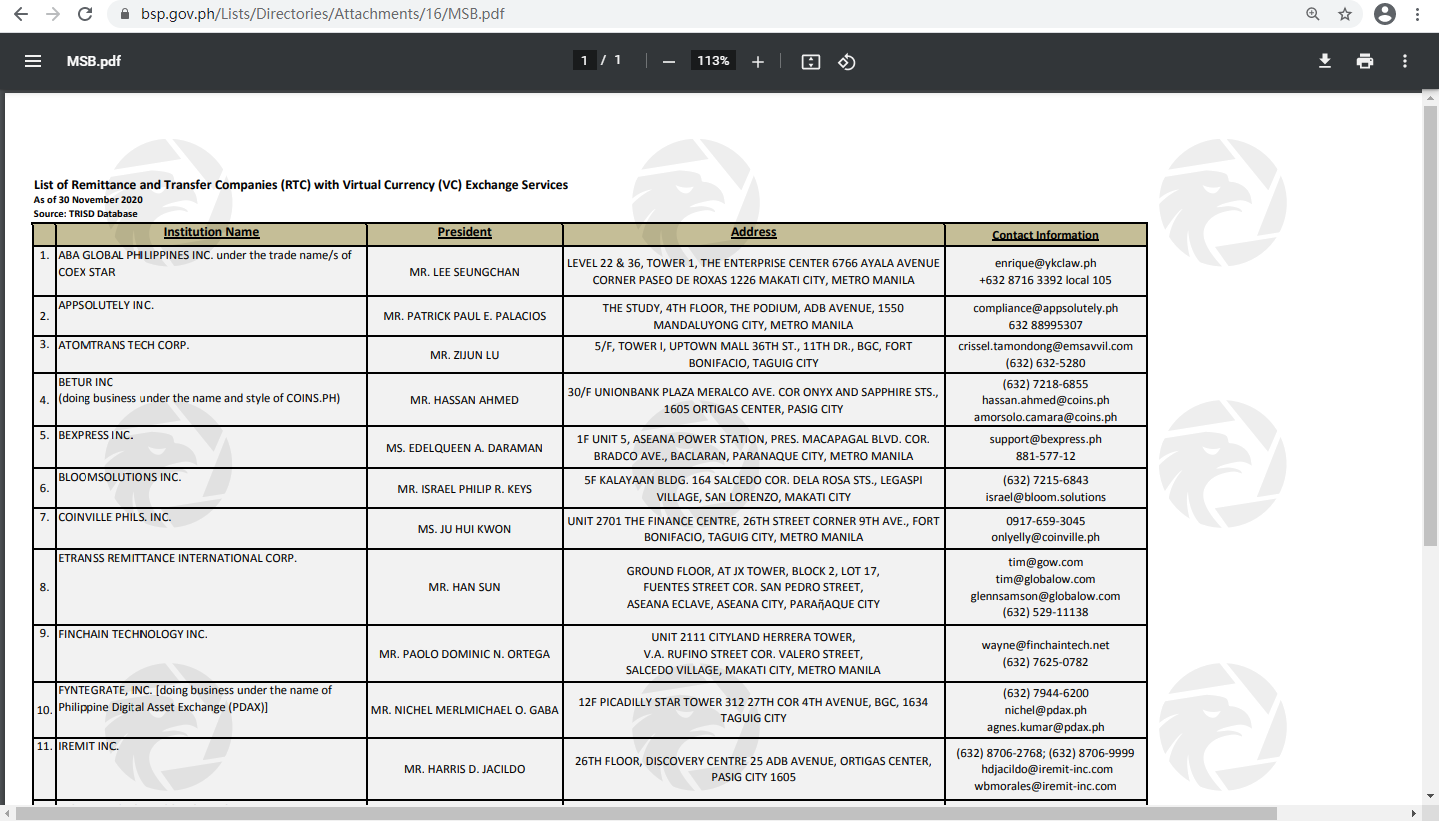Click email compliance@appsolutely.ph
This screenshot has height=821, width=1439.
tap(1045, 308)
